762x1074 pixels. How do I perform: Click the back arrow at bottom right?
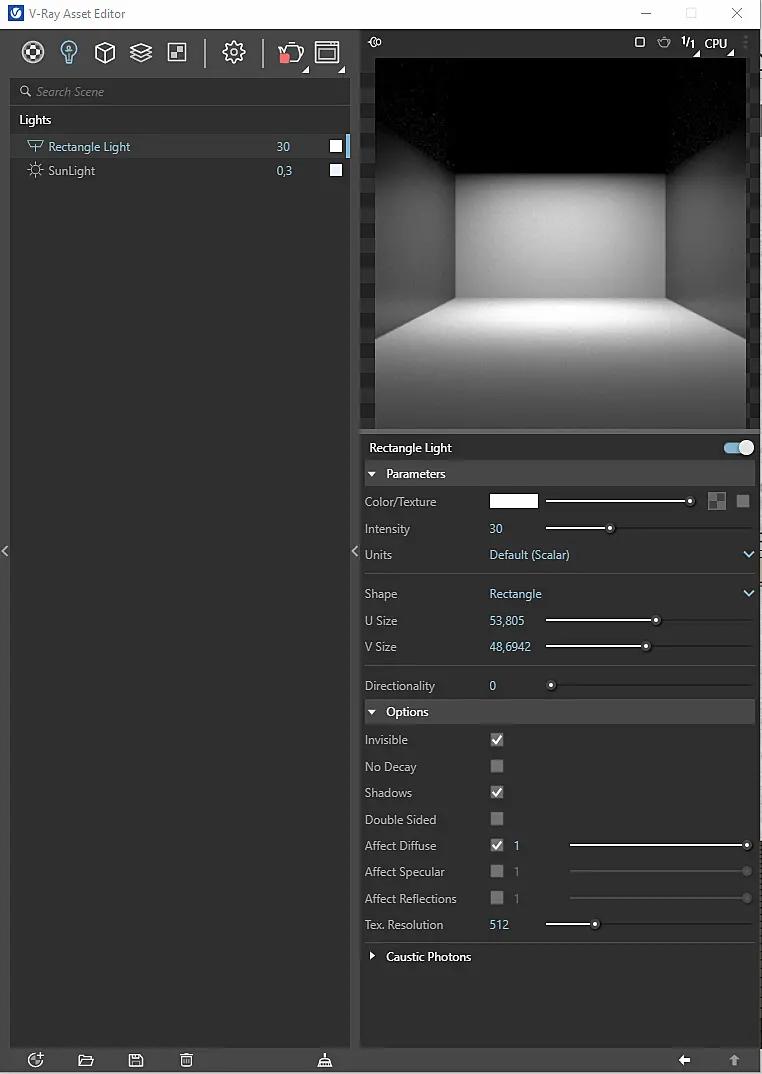click(684, 1060)
